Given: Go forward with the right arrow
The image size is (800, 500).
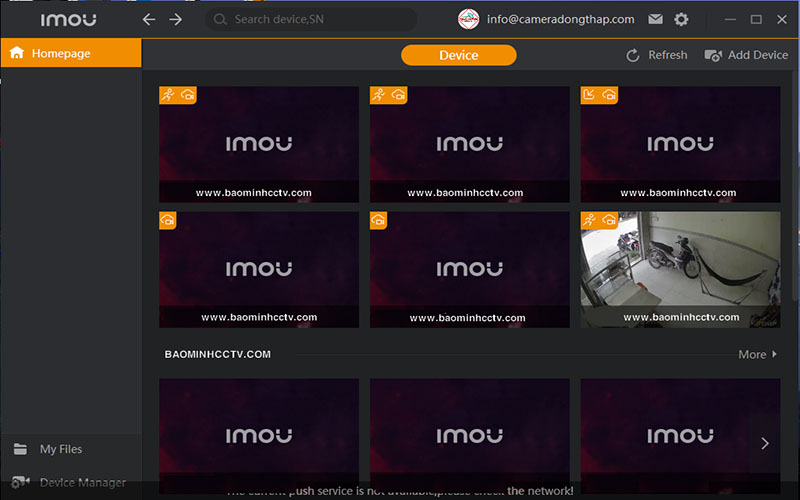Looking at the screenshot, I should (x=176, y=19).
